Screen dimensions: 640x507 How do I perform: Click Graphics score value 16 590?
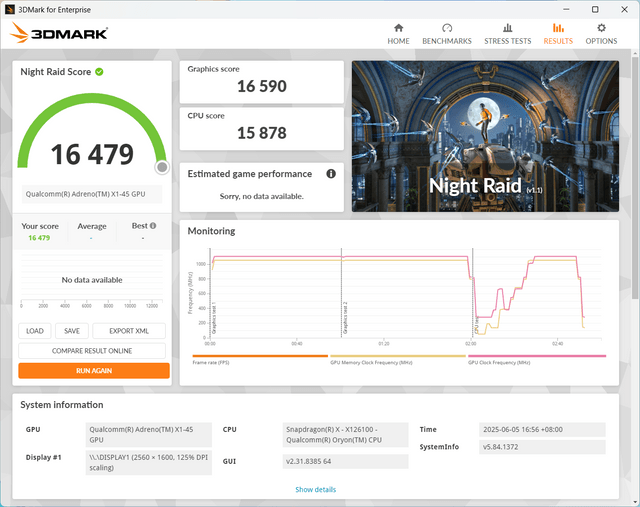click(262, 86)
